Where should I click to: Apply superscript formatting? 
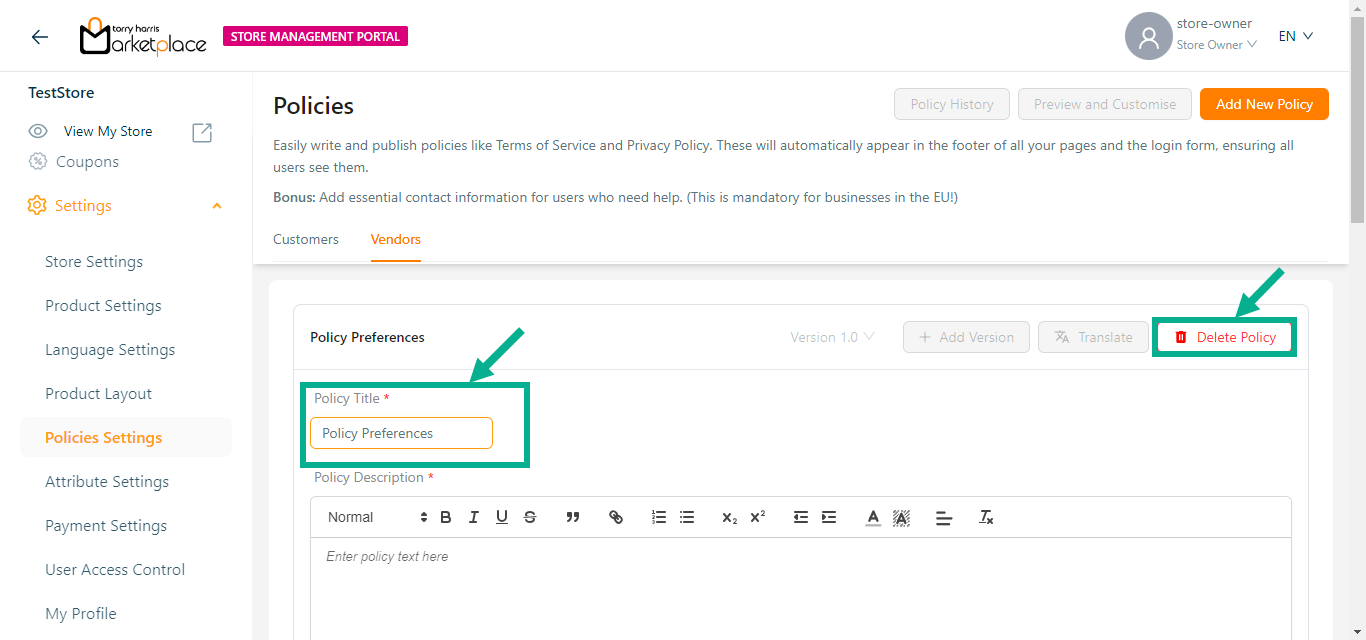pyautogui.click(x=758, y=517)
